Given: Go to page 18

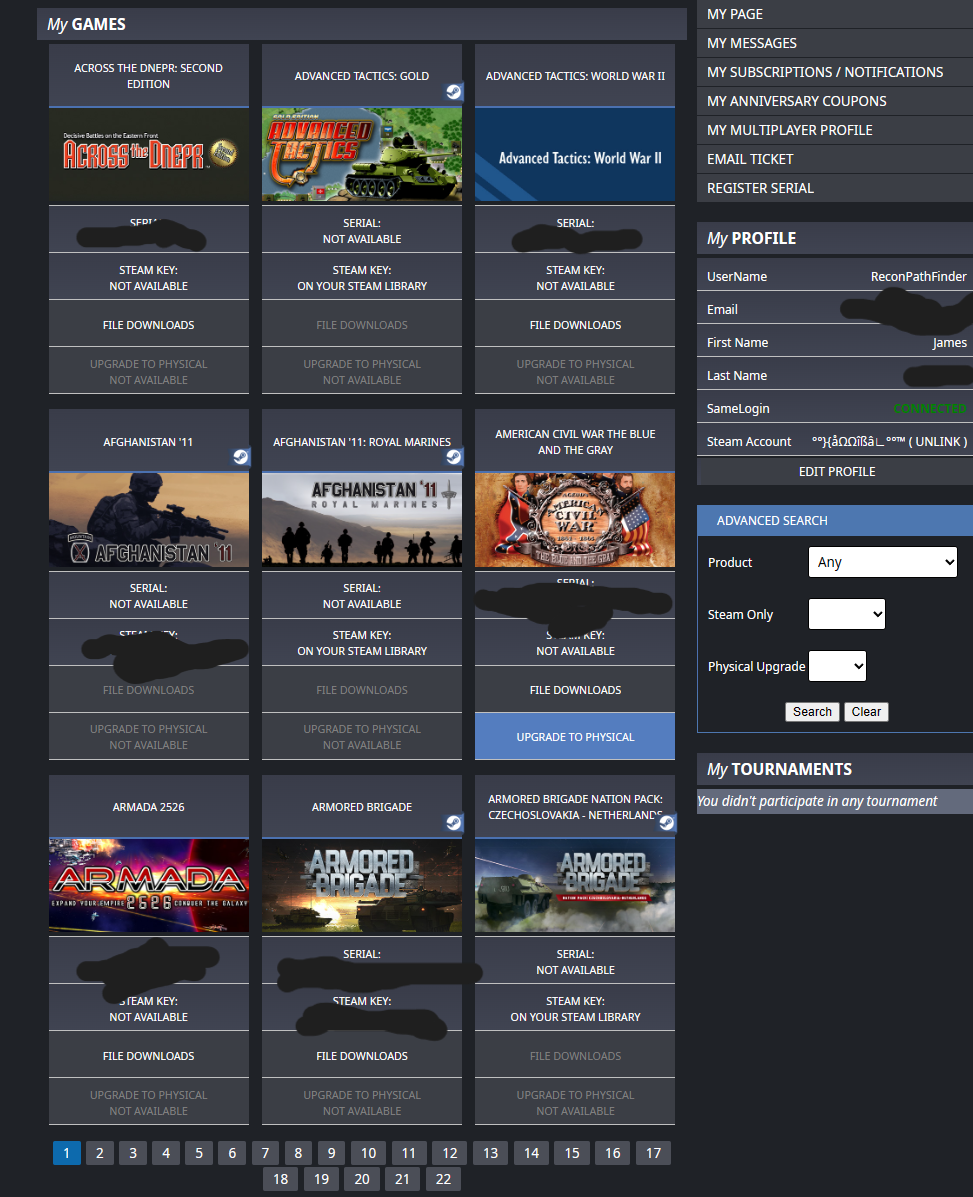Looking at the screenshot, I should pos(281,1179).
